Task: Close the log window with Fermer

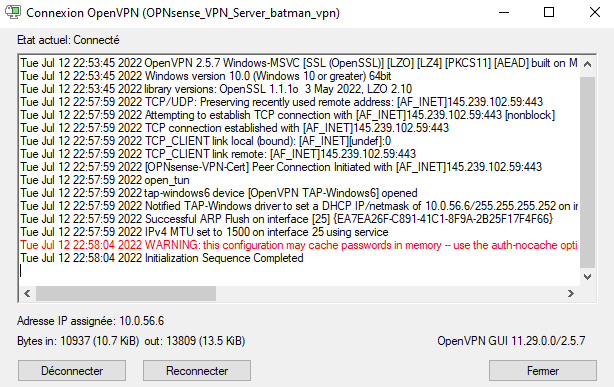Action: [543, 371]
